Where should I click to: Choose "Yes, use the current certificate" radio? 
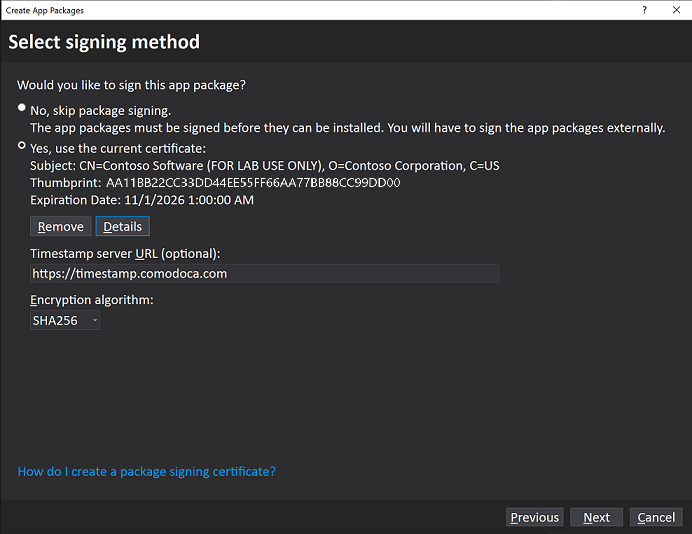22,145
